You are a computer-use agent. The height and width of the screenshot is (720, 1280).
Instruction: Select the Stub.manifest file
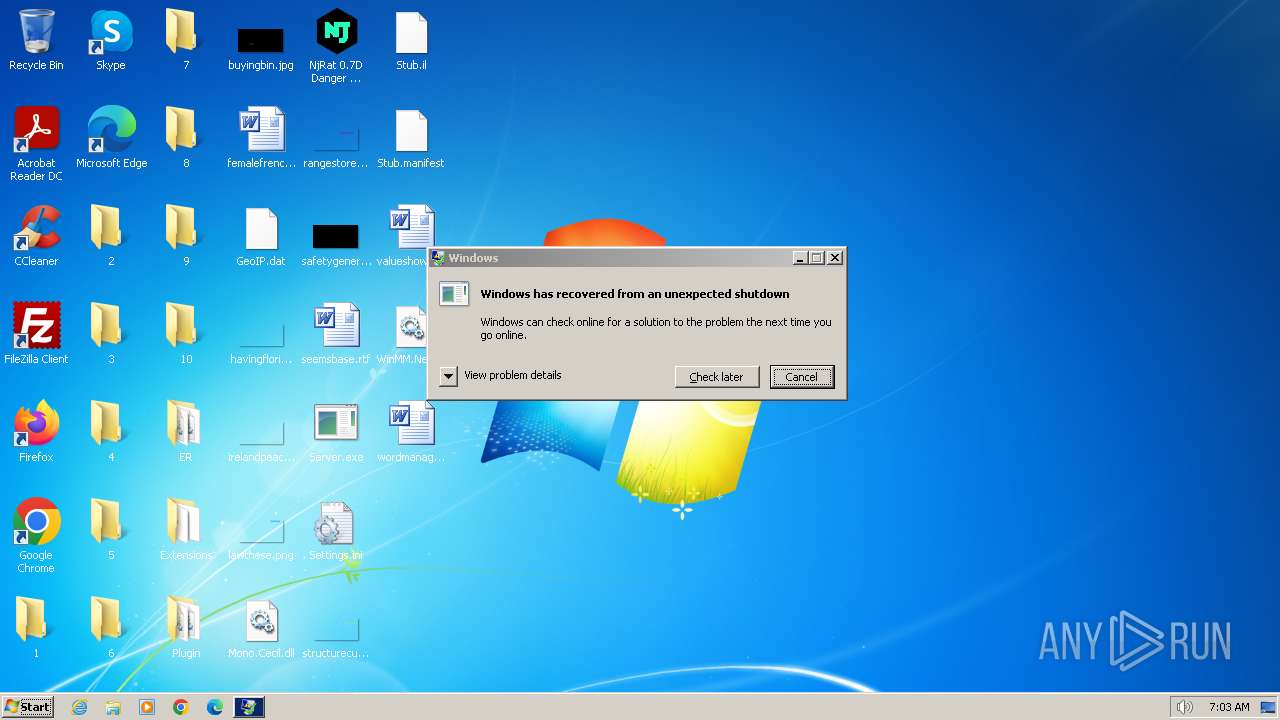[x=411, y=138]
